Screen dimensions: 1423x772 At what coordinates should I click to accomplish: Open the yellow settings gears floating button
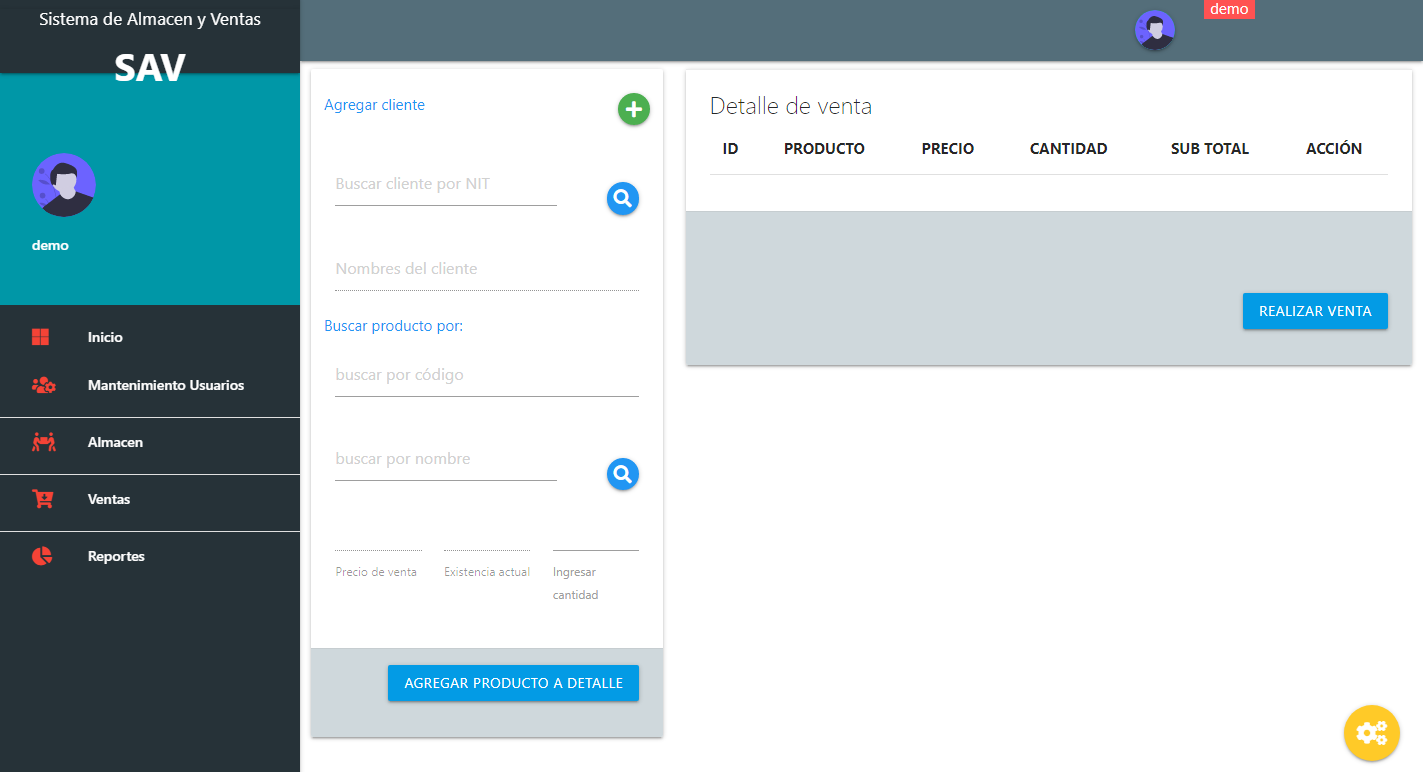pyautogui.click(x=1371, y=733)
